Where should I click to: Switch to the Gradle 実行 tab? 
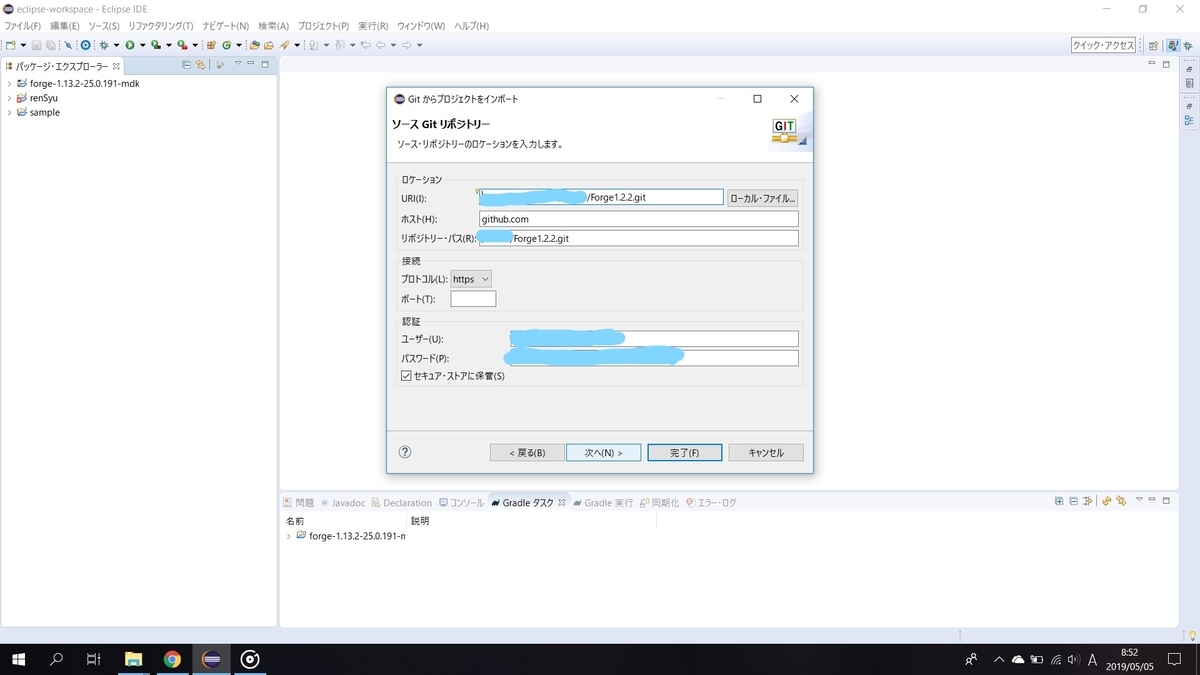[x=606, y=502]
